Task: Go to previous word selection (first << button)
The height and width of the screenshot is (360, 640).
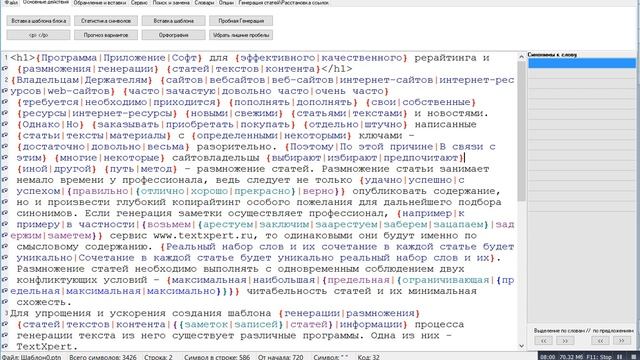Action: click(544, 340)
